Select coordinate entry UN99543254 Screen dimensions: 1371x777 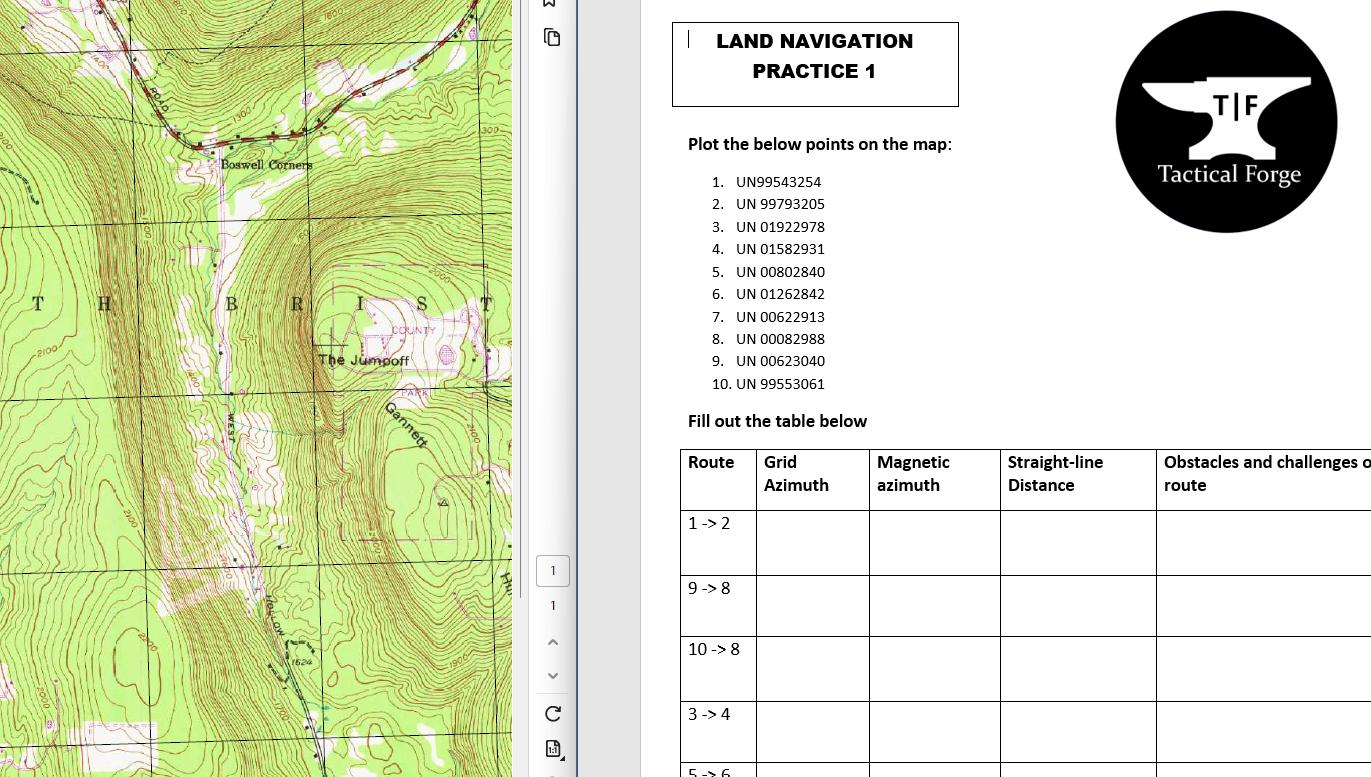coord(778,182)
